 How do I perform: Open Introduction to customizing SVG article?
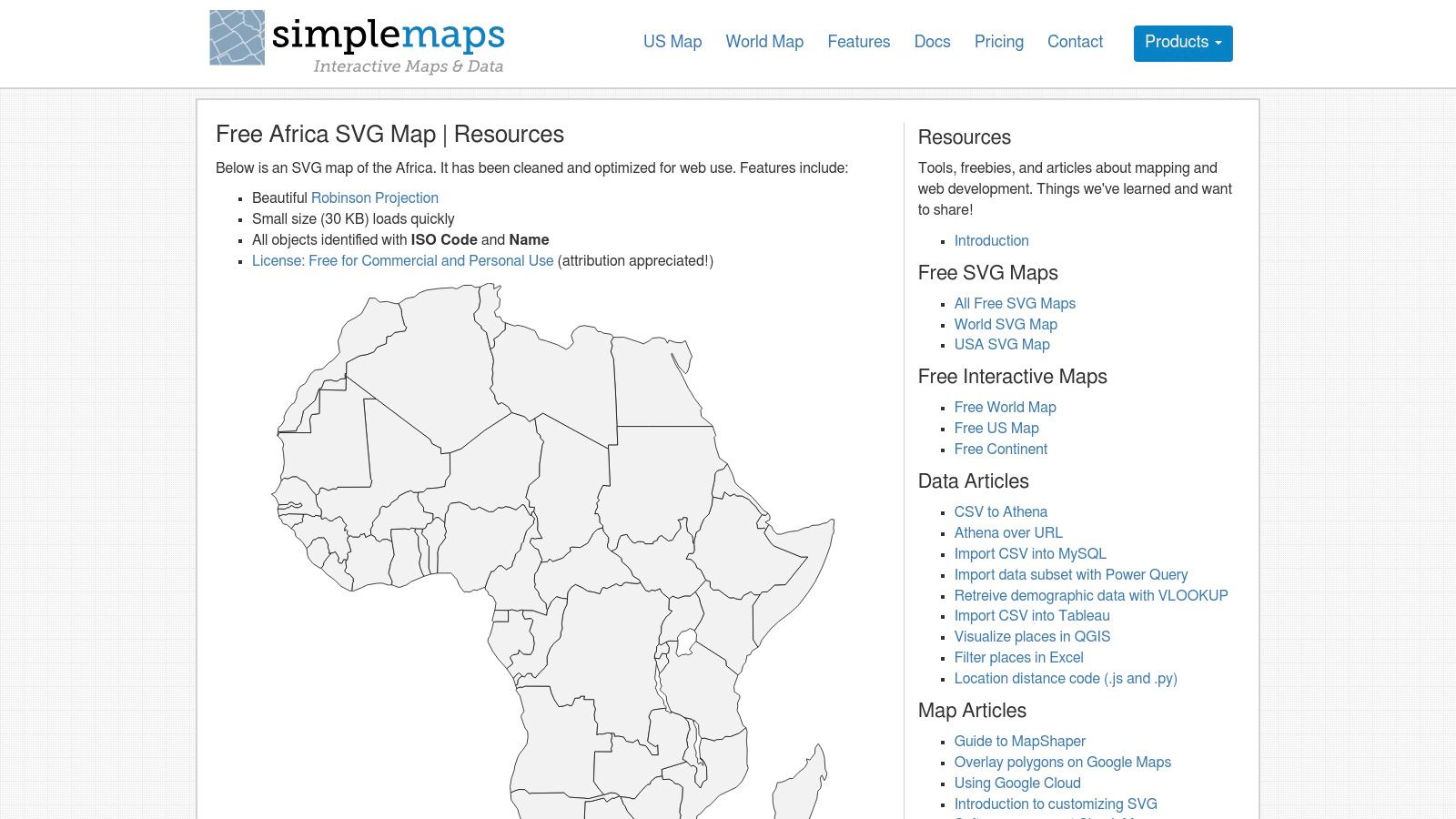point(1056,804)
